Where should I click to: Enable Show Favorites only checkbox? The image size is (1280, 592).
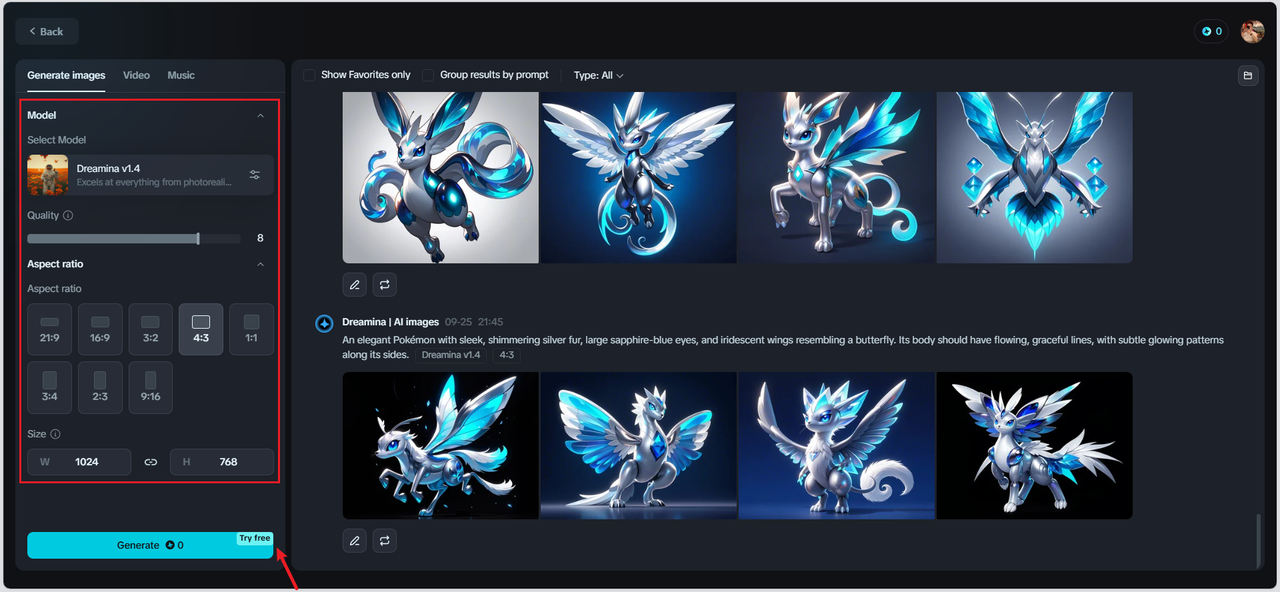(x=310, y=75)
